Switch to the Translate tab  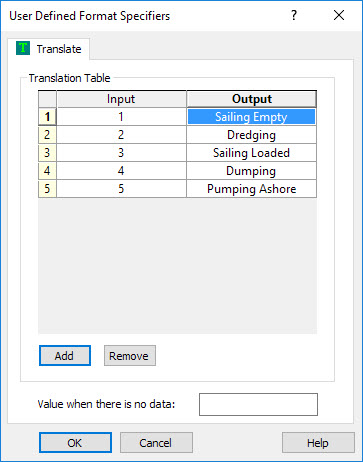[x=49, y=49]
